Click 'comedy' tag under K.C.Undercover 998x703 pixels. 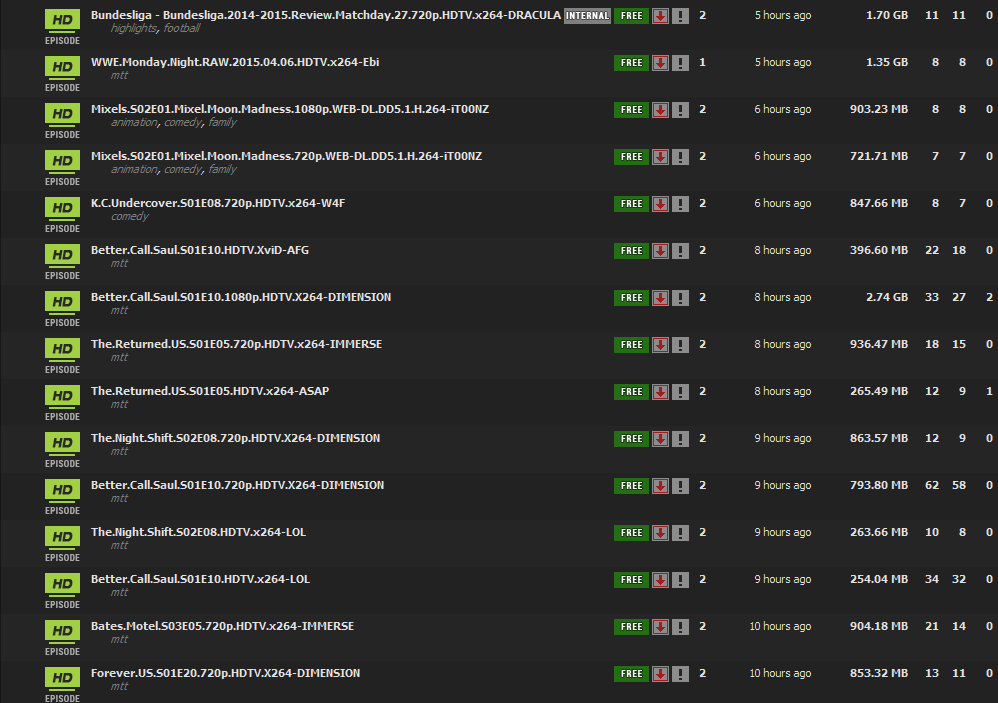point(130,217)
